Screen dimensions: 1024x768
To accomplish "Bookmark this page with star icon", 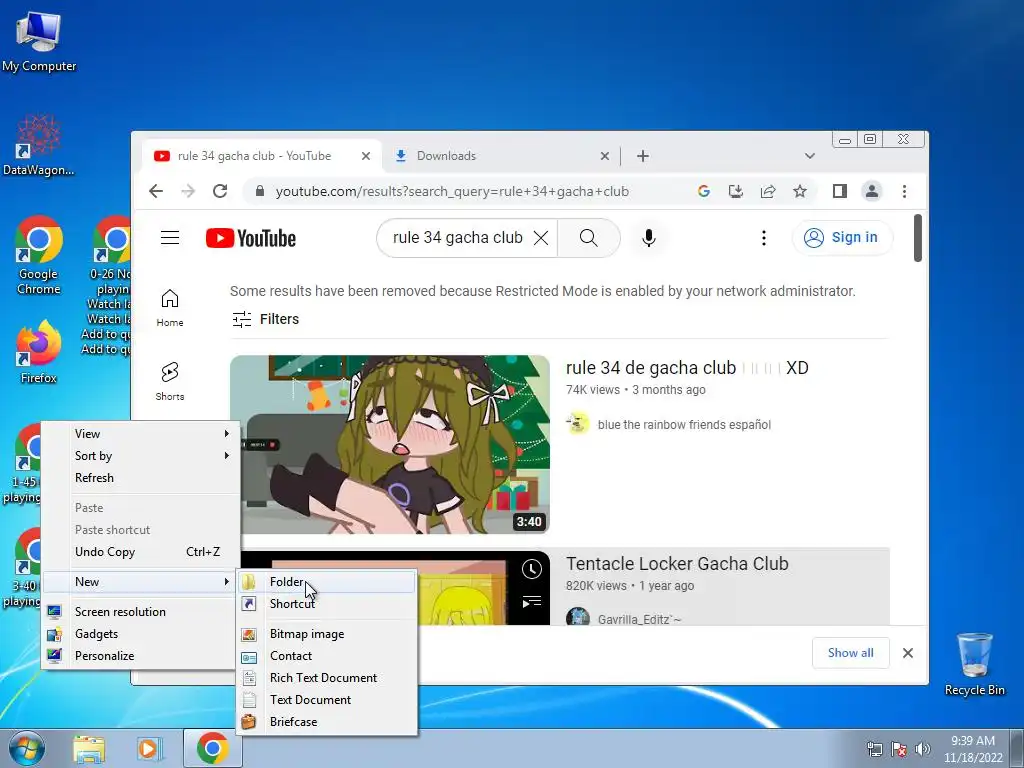I will coord(800,191).
